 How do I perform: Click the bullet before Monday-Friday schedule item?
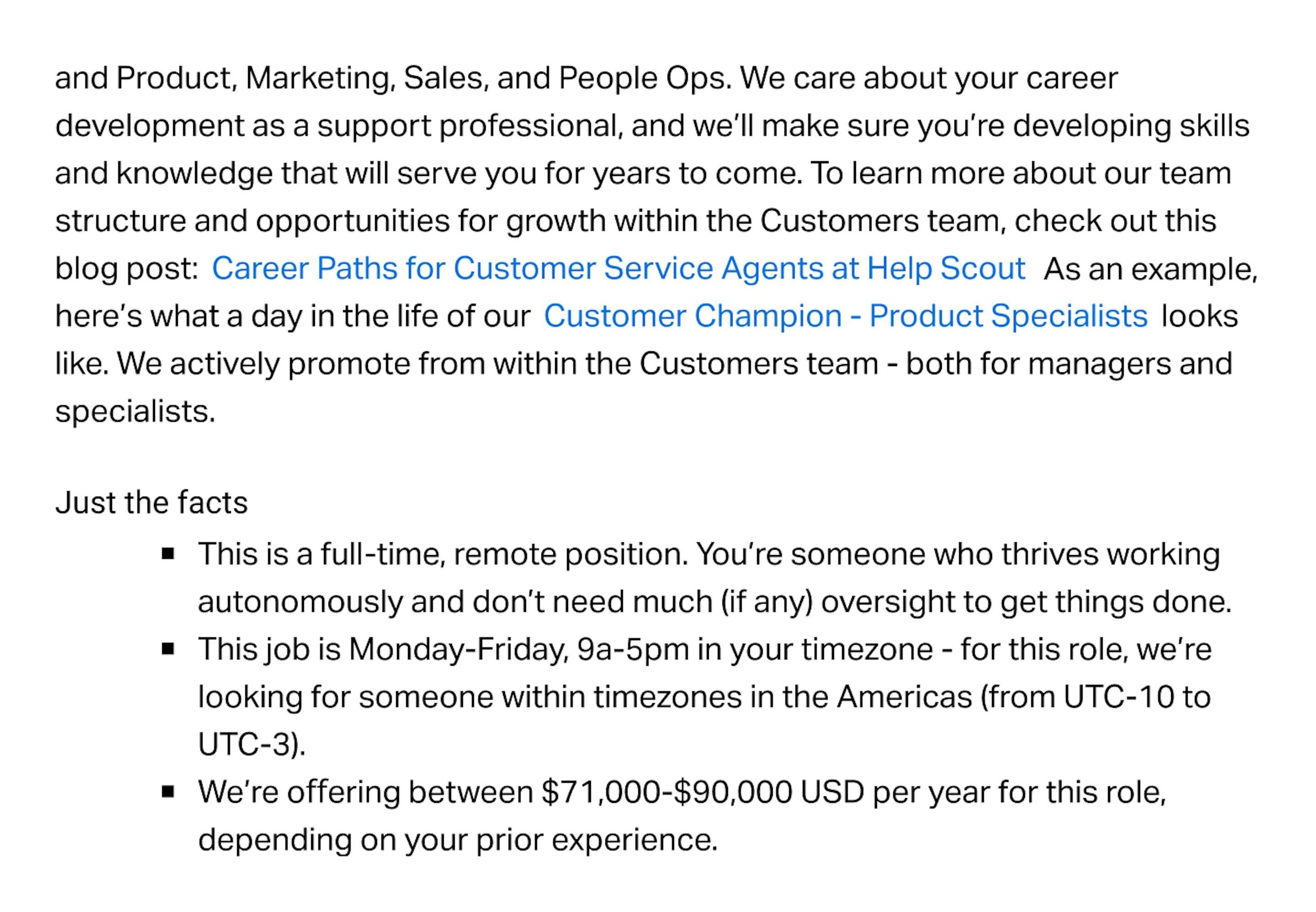click(168, 649)
